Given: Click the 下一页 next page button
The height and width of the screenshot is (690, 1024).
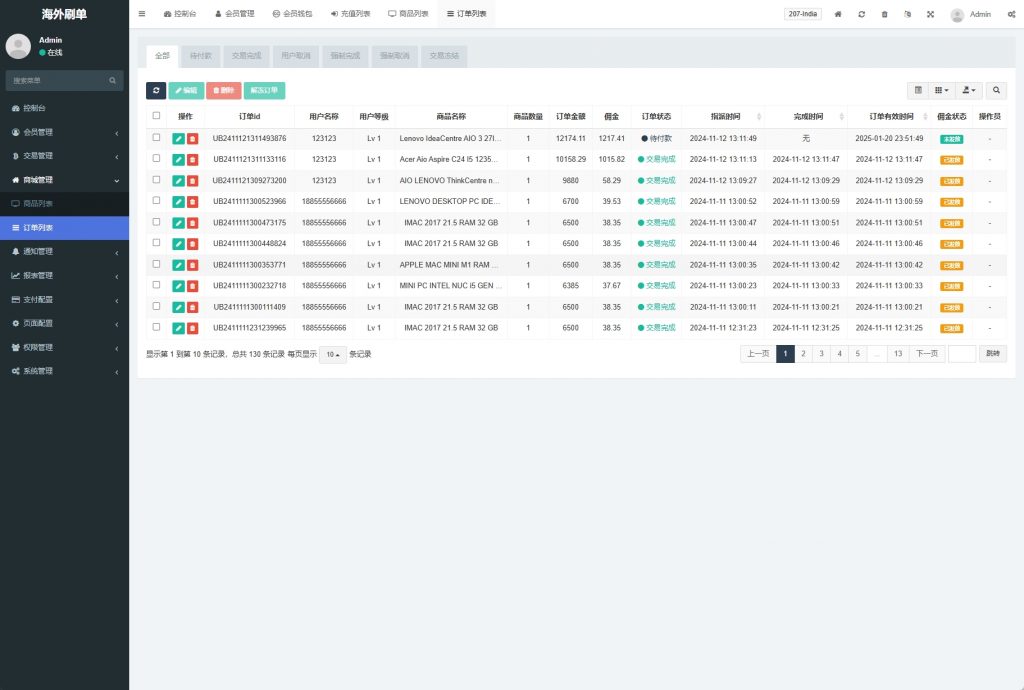Looking at the screenshot, I should point(926,353).
